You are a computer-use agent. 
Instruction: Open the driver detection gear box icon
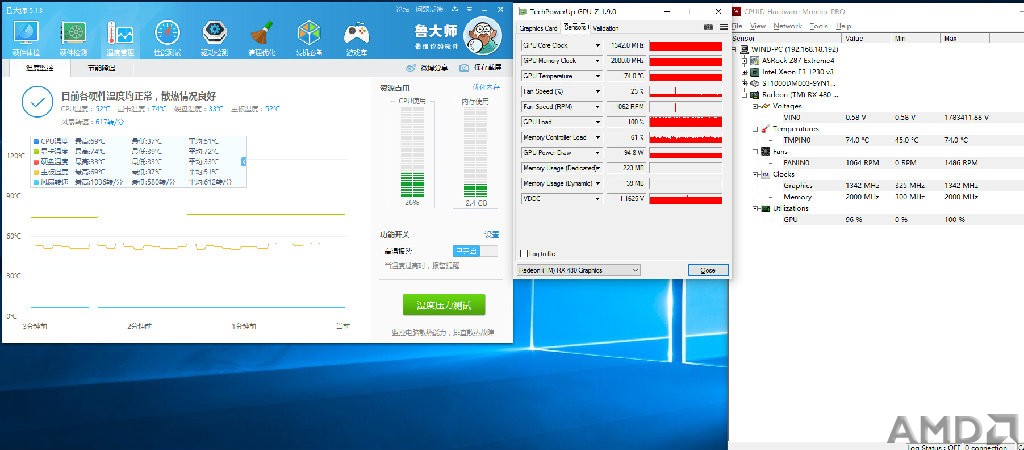tap(214, 33)
